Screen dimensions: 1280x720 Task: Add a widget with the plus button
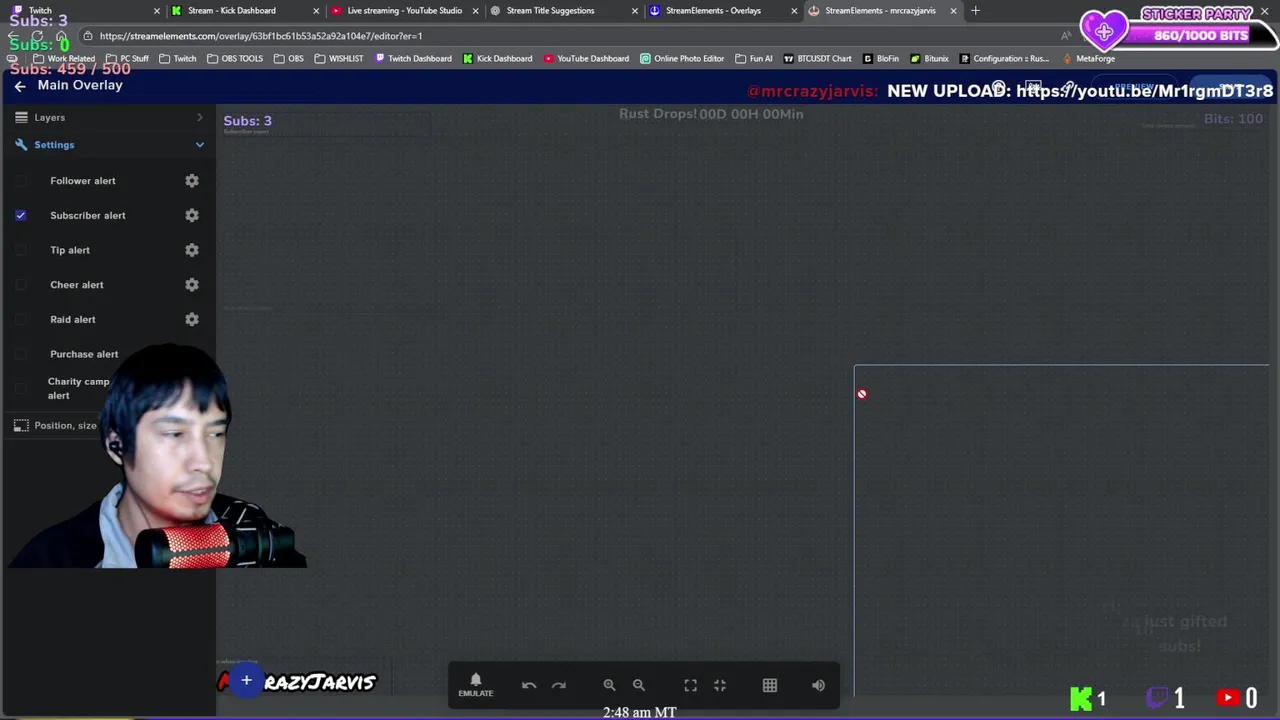[x=246, y=681]
